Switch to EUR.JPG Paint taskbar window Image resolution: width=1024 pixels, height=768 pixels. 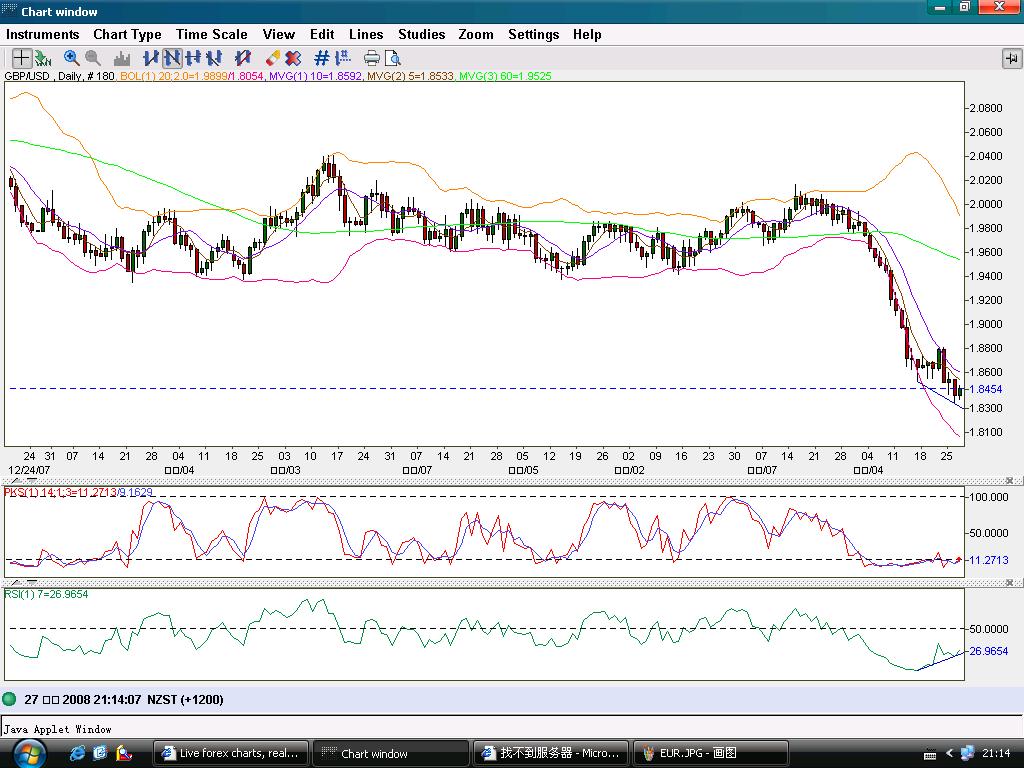click(711, 754)
